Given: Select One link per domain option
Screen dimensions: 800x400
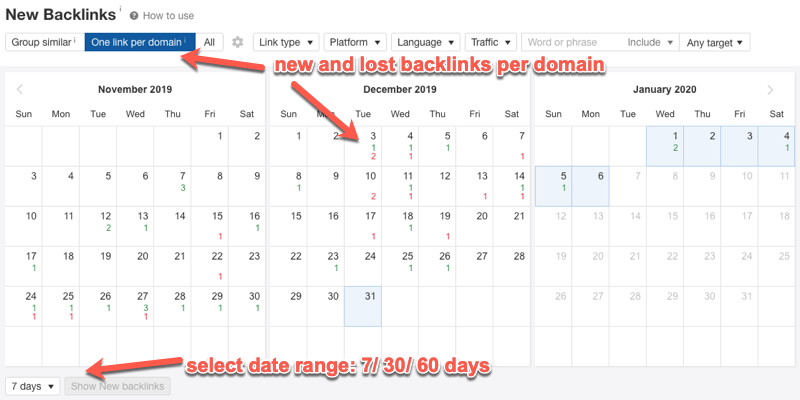Looking at the screenshot, I should pyautogui.click(x=139, y=42).
